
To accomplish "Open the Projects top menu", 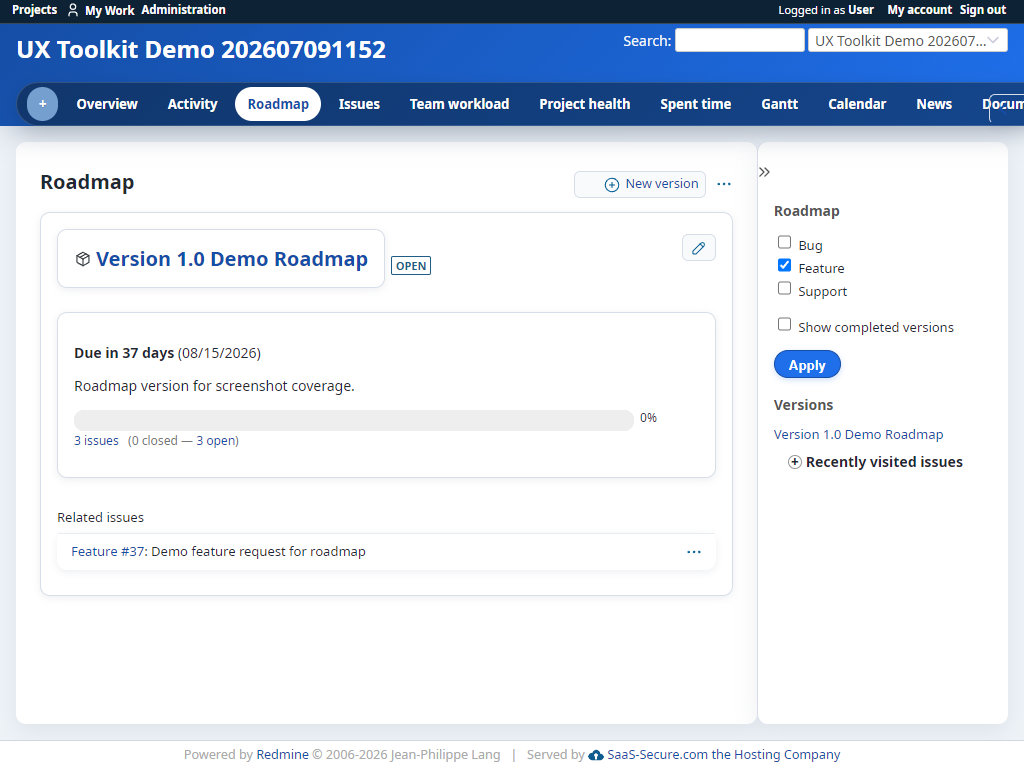I will [35, 10].
